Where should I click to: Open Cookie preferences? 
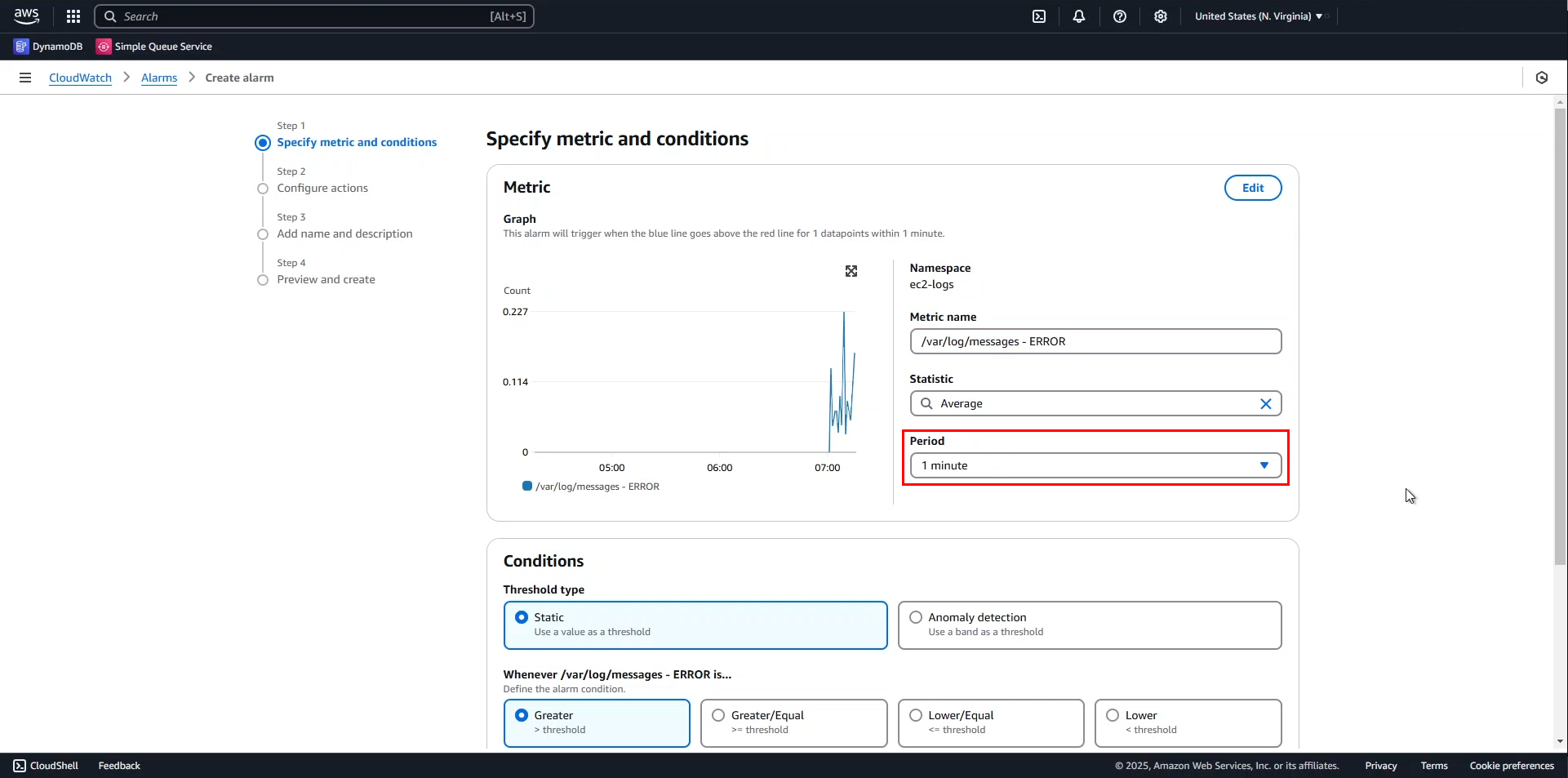tap(1512, 766)
